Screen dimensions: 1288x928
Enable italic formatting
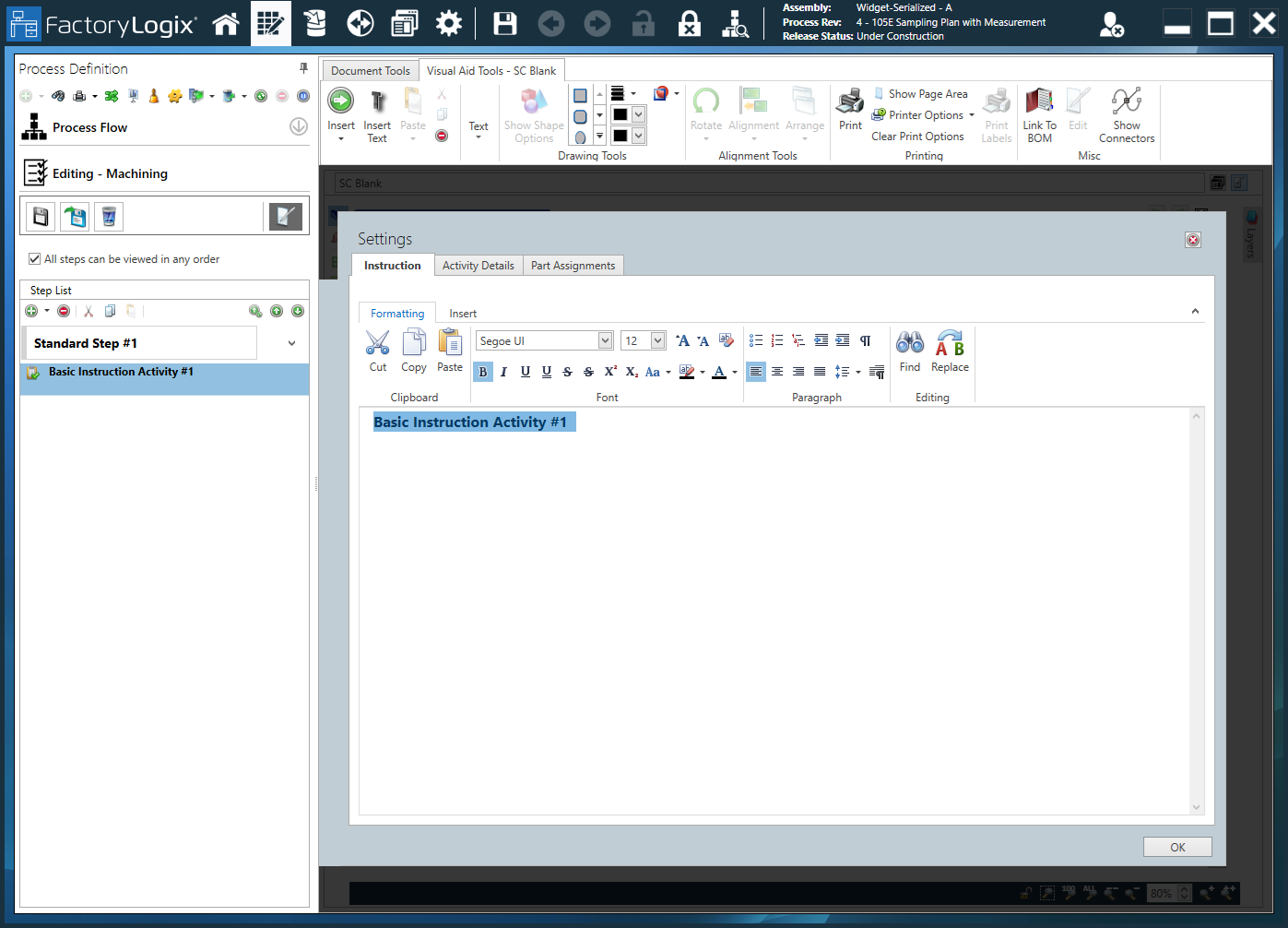click(503, 372)
